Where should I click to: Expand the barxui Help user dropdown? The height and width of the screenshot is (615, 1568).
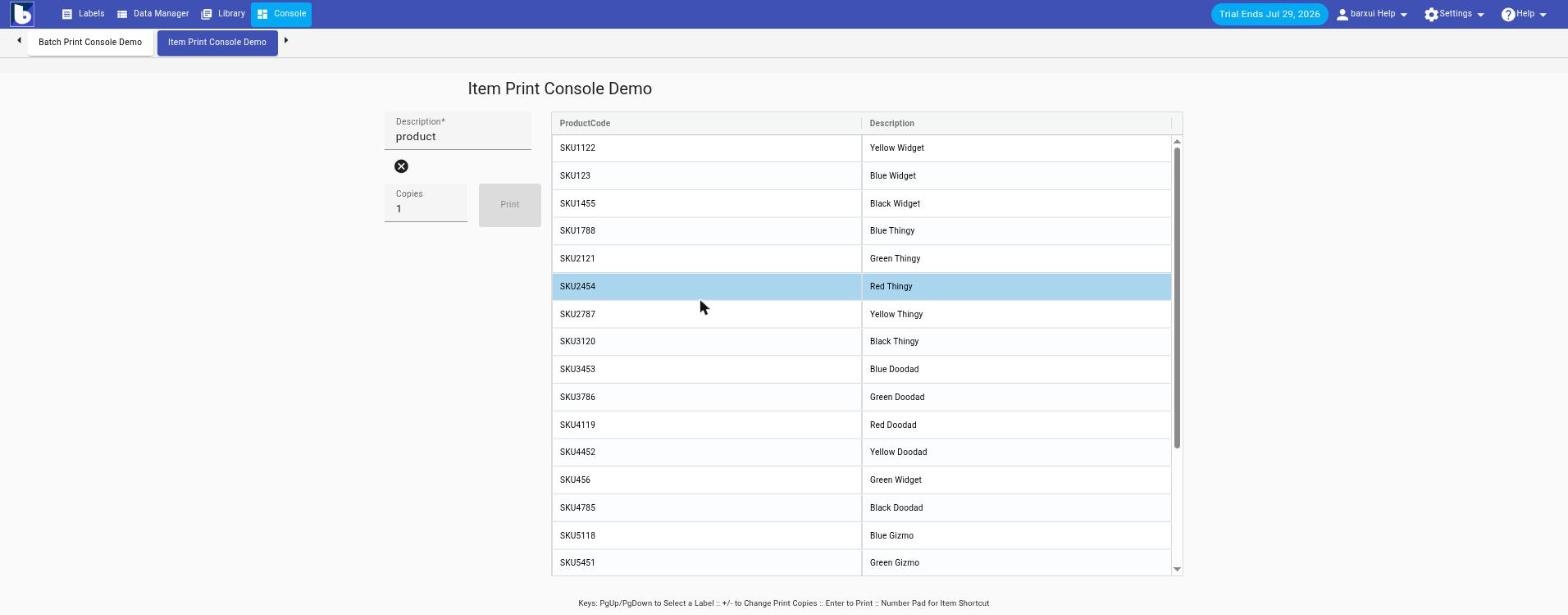click(1372, 14)
